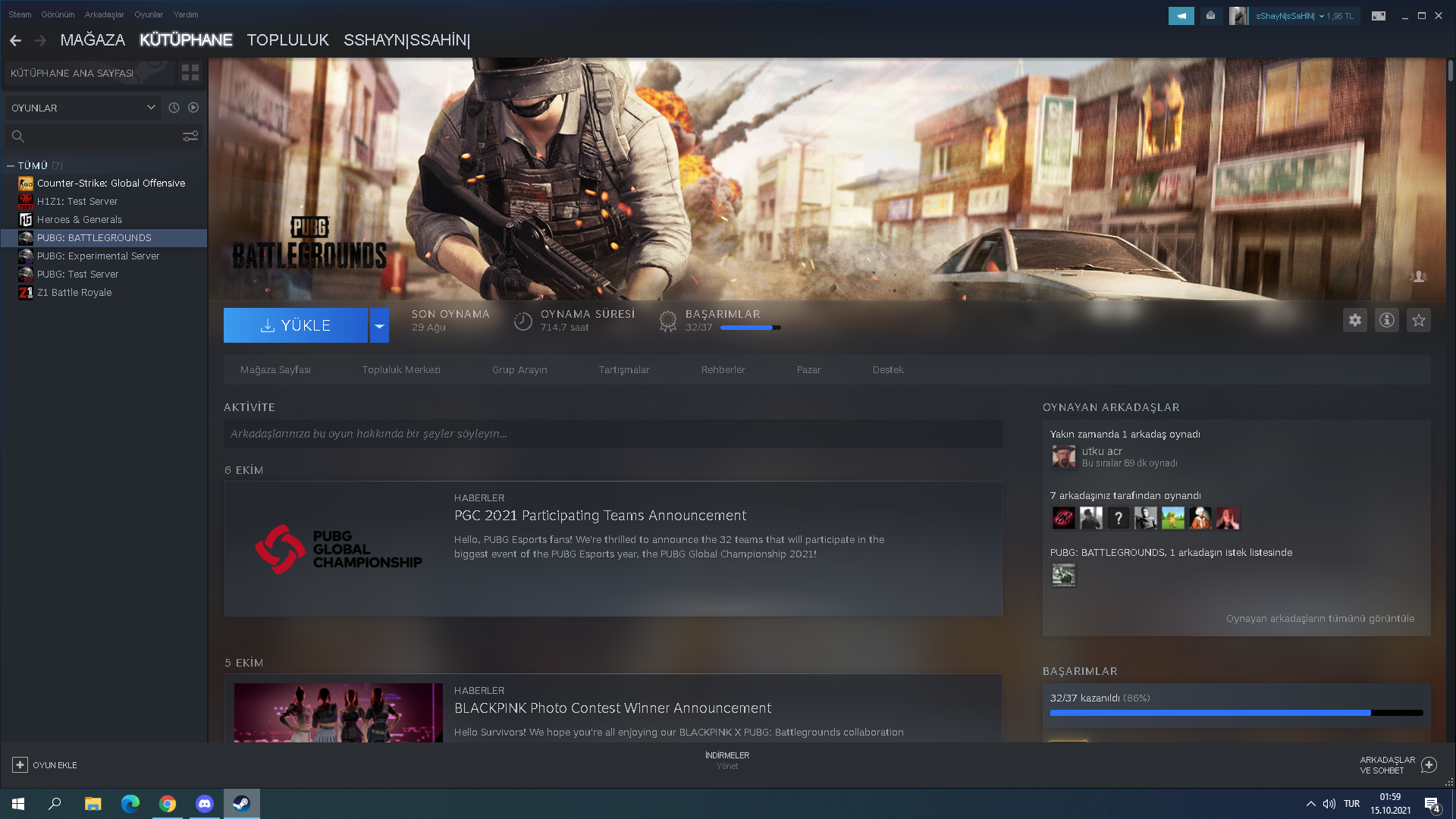Image resolution: width=1456 pixels, height=819 pixels.
Task: Sort games by recent activity clock icon
Action: pos(174,108)
